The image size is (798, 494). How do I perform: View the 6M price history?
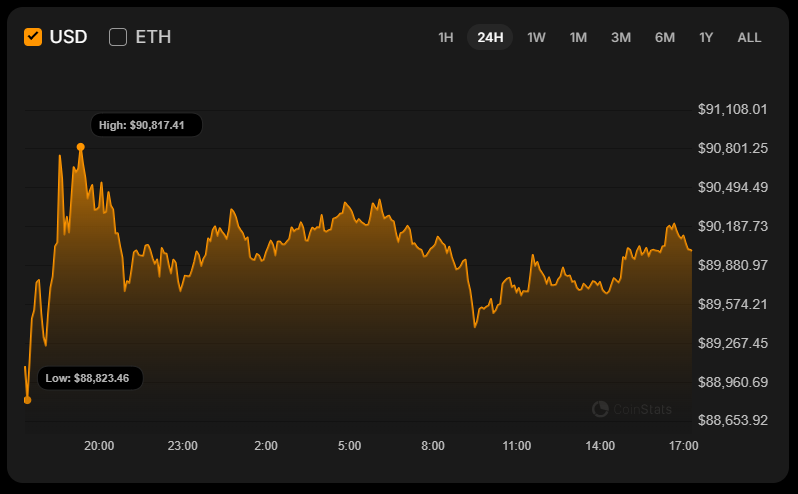click(665, 37)
